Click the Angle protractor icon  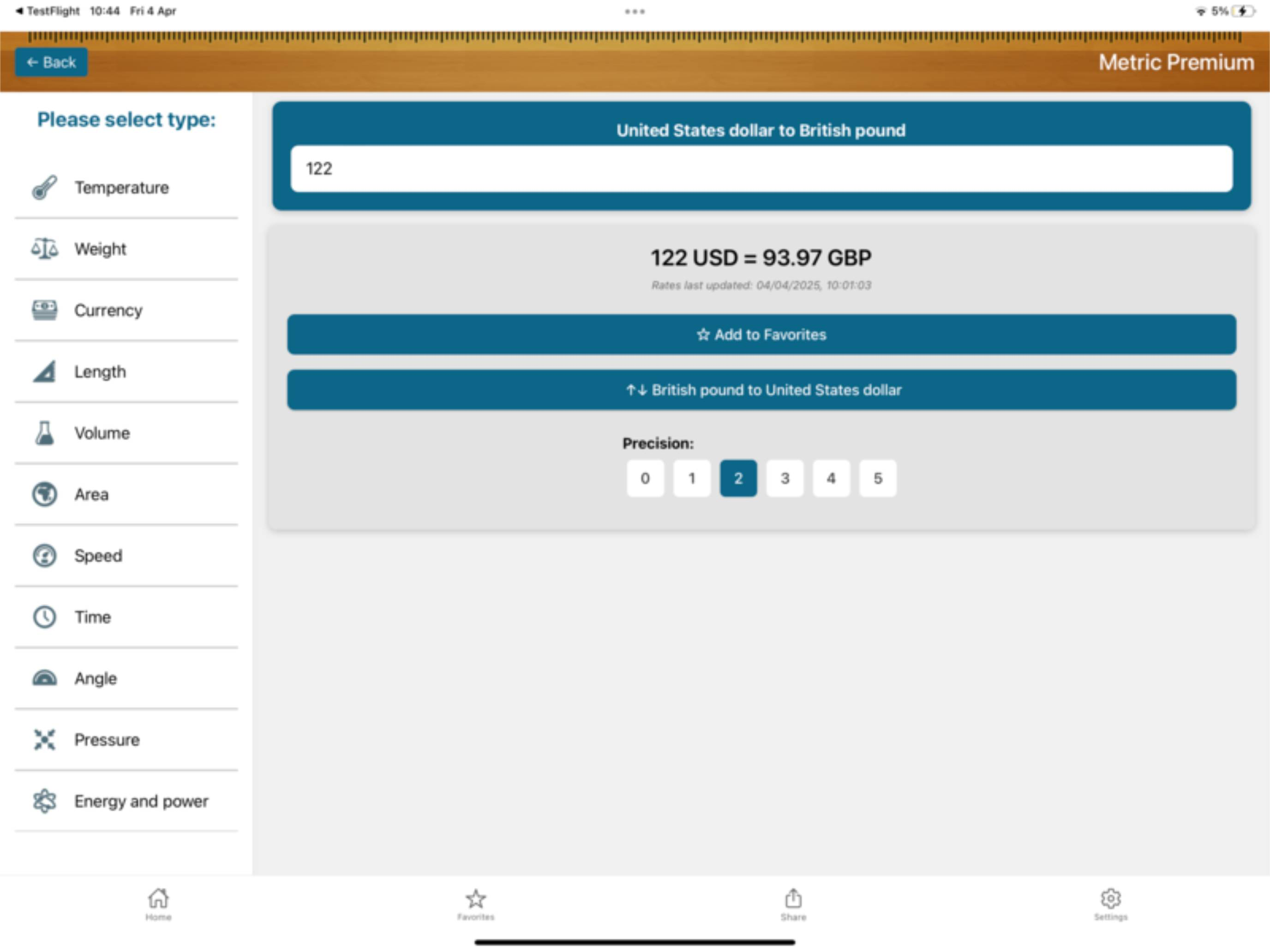44,679
